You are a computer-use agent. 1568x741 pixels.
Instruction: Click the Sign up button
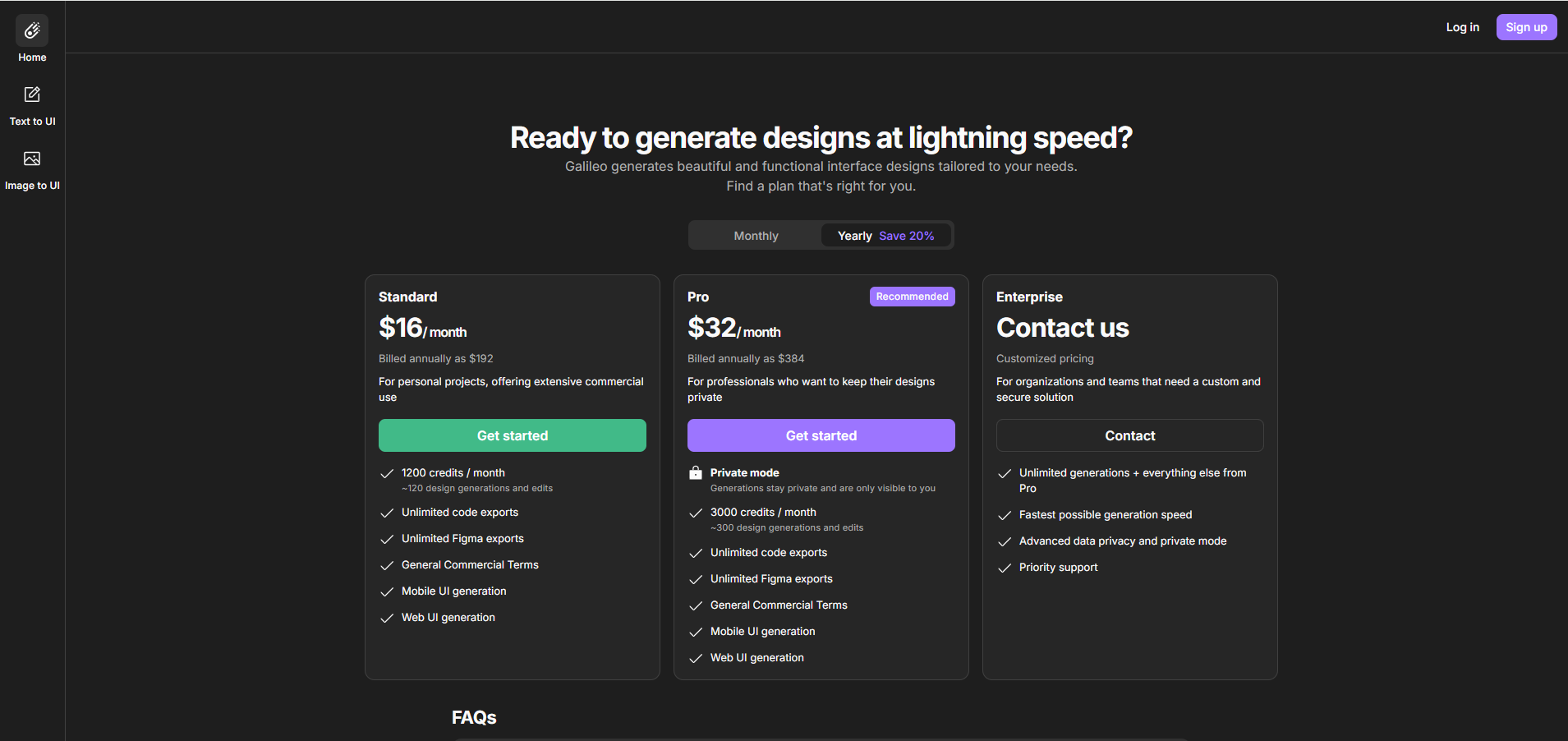tap(1526, 27)
